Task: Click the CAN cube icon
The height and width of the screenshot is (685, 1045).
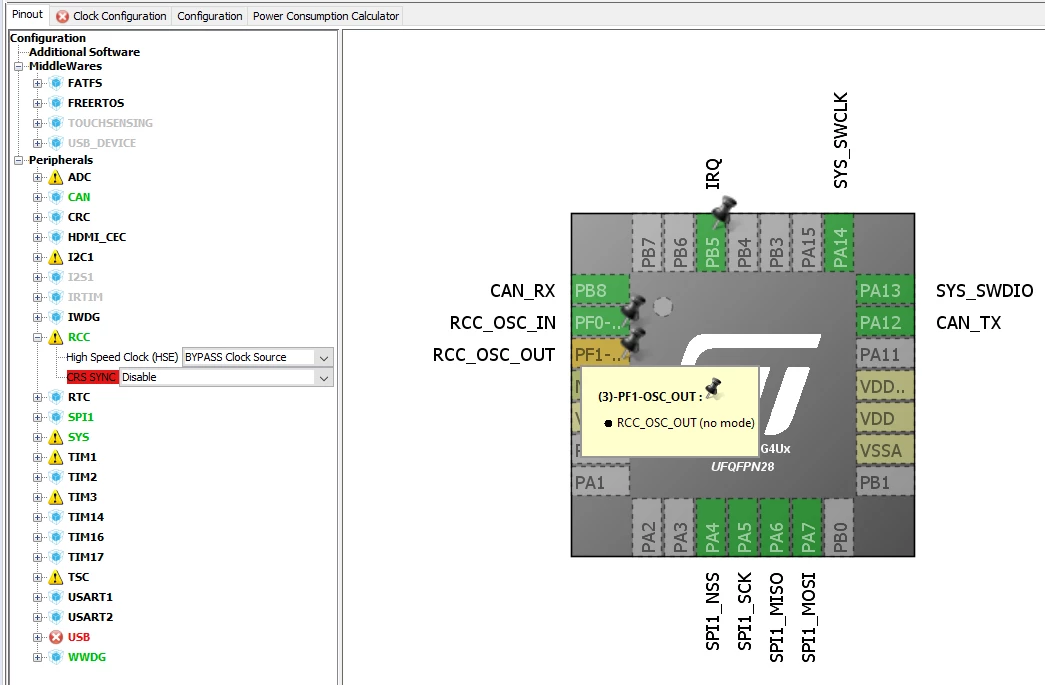Action: point(56,197)
